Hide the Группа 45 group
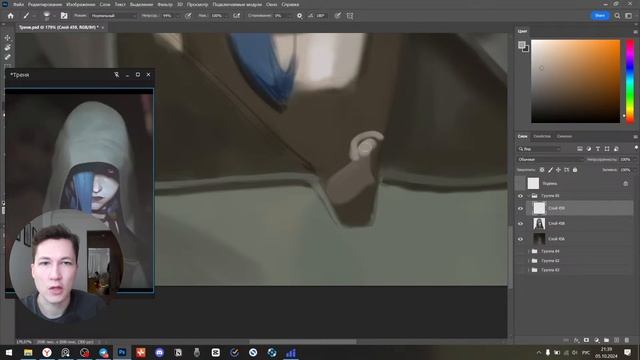This screenshot has height=360, width=640. tap(520, 196)
